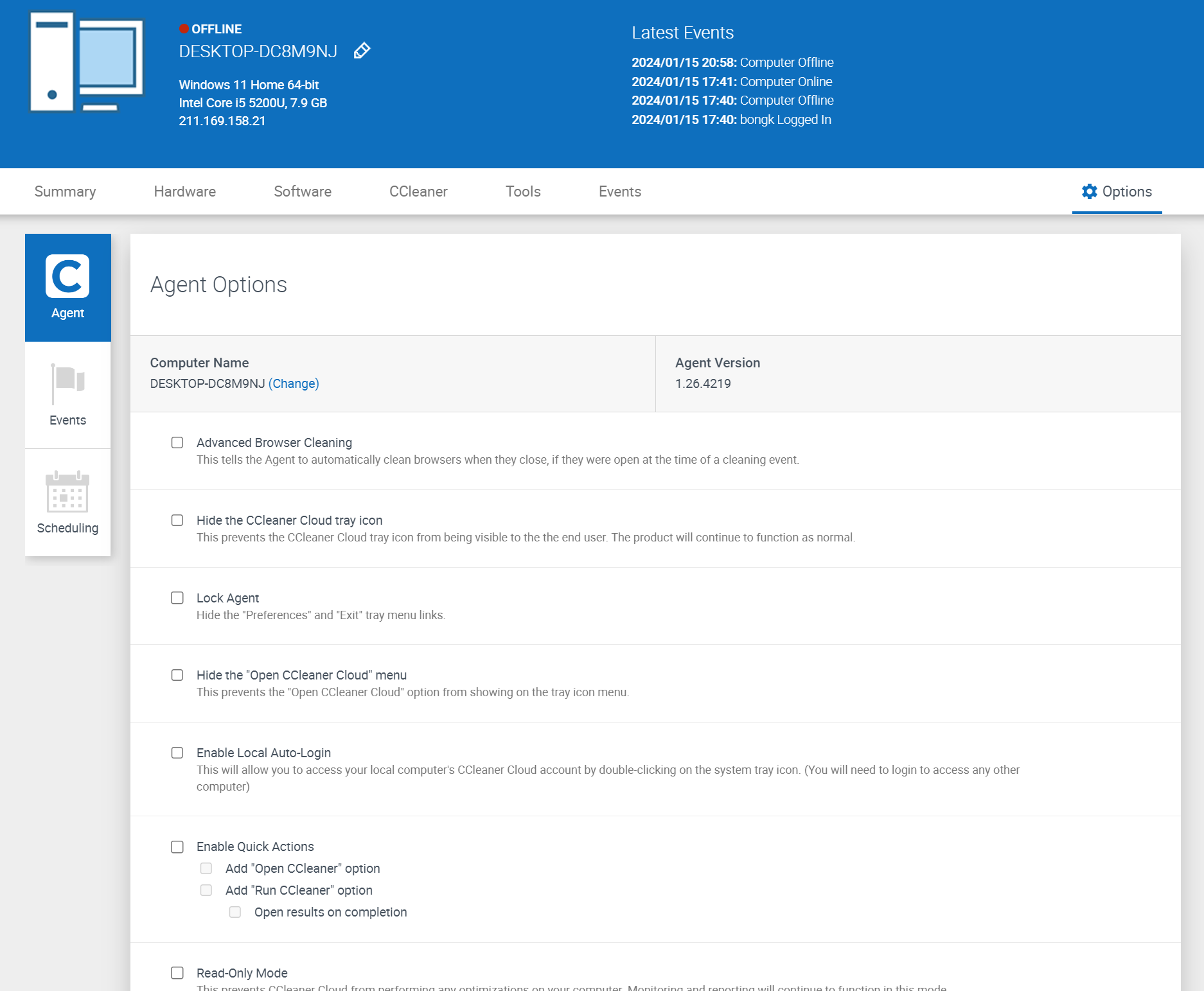Switch to the Hardware tab
Viewport: 1204px width, 991px height.
click(x=185, y=191)
